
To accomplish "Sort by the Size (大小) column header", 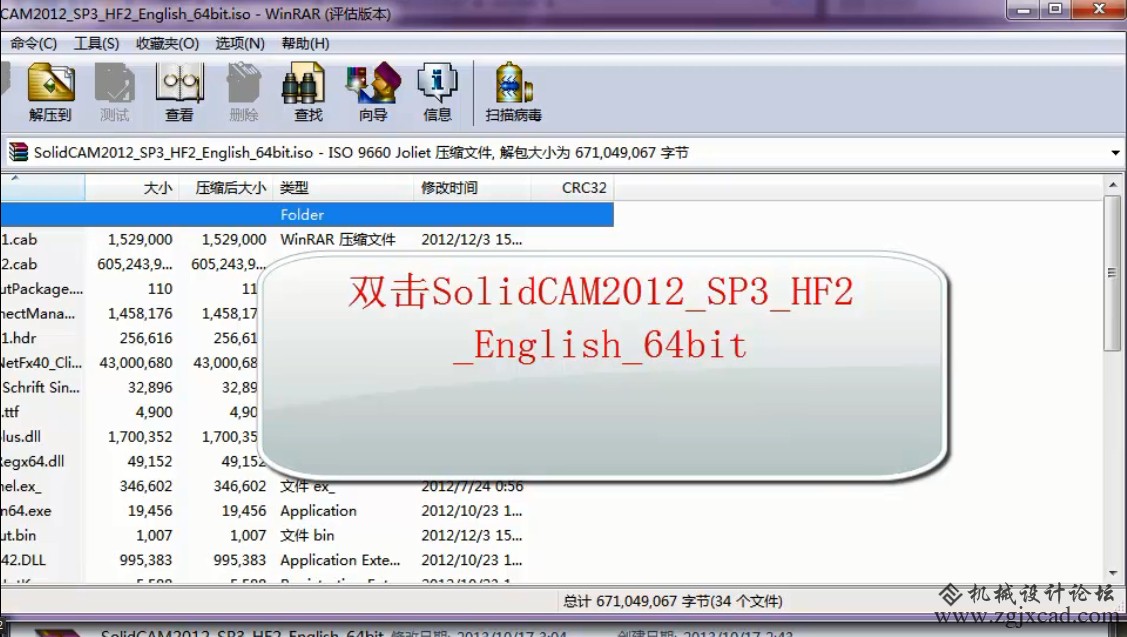I will pos(132,188).
